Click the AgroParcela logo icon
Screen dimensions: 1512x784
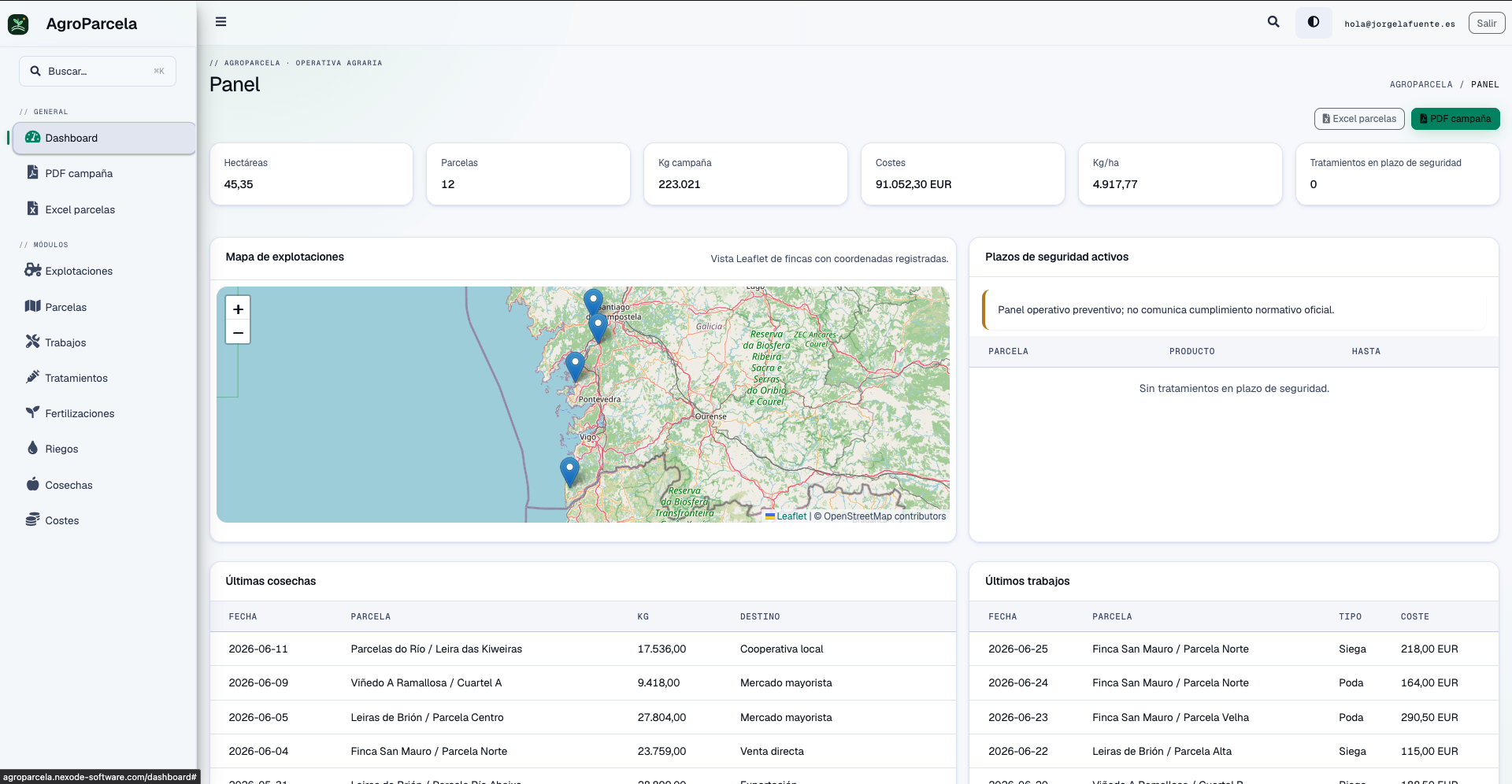click(18, 24)
